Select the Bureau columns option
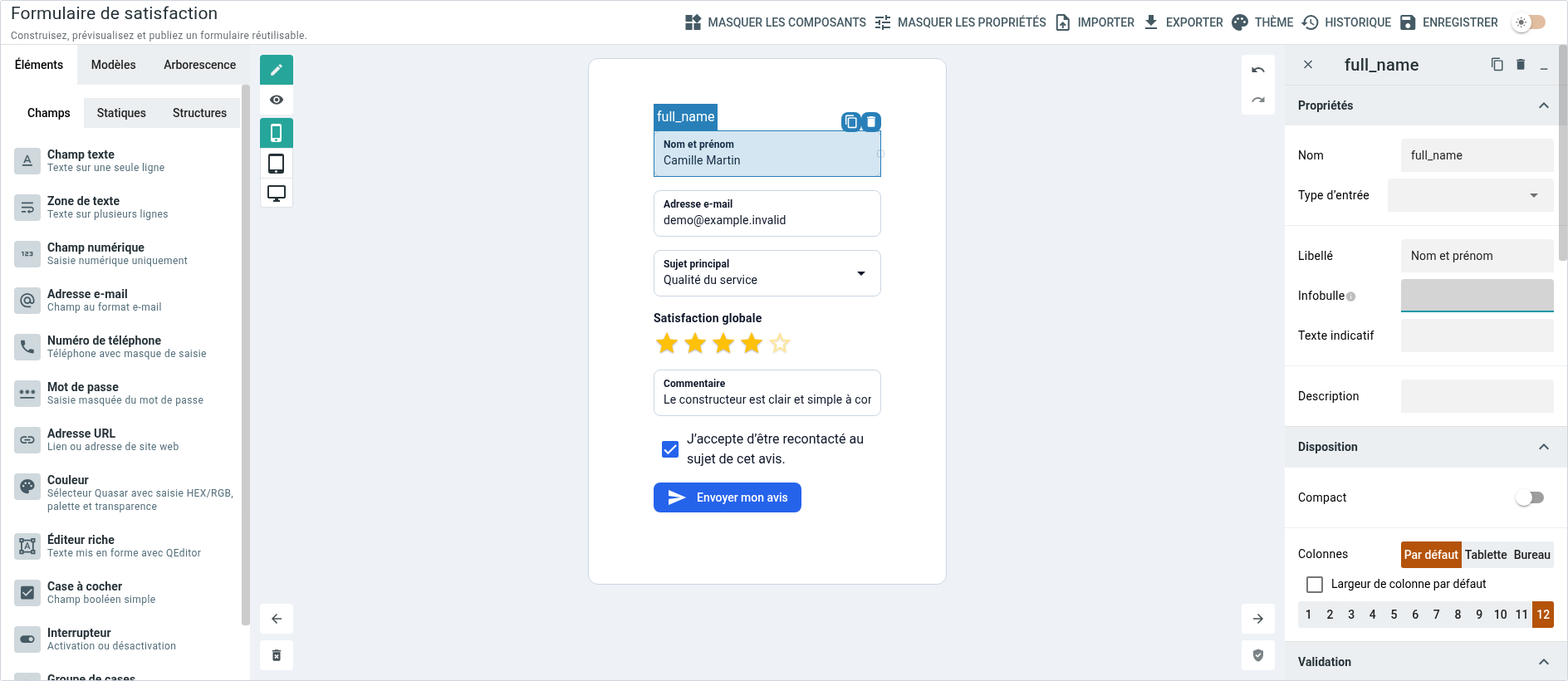Viewport: 1568px width, 681px height. [1532, 555]
